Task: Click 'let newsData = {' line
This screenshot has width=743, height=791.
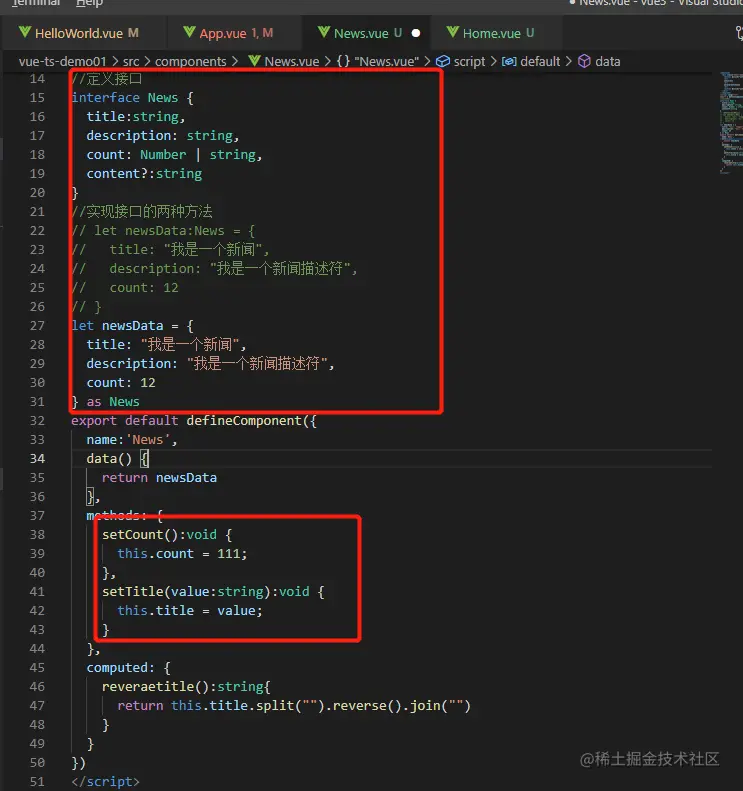Action: (x=132, y=325)
